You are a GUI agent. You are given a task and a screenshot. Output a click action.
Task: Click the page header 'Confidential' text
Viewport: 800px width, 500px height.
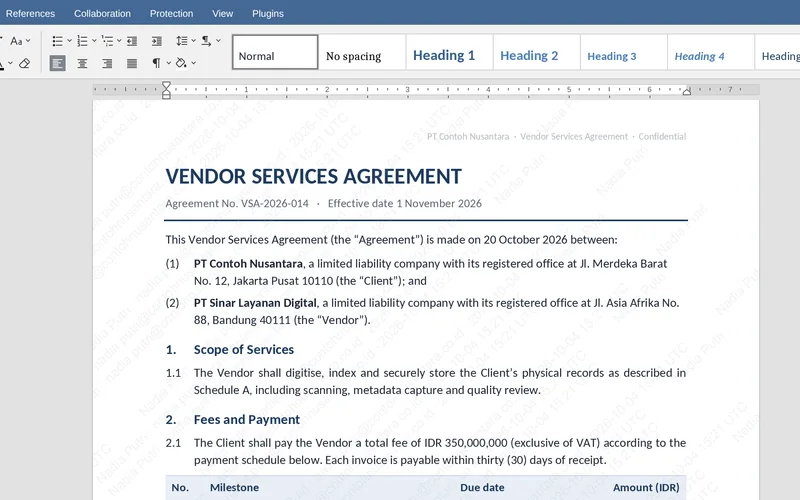pos(662,137)
